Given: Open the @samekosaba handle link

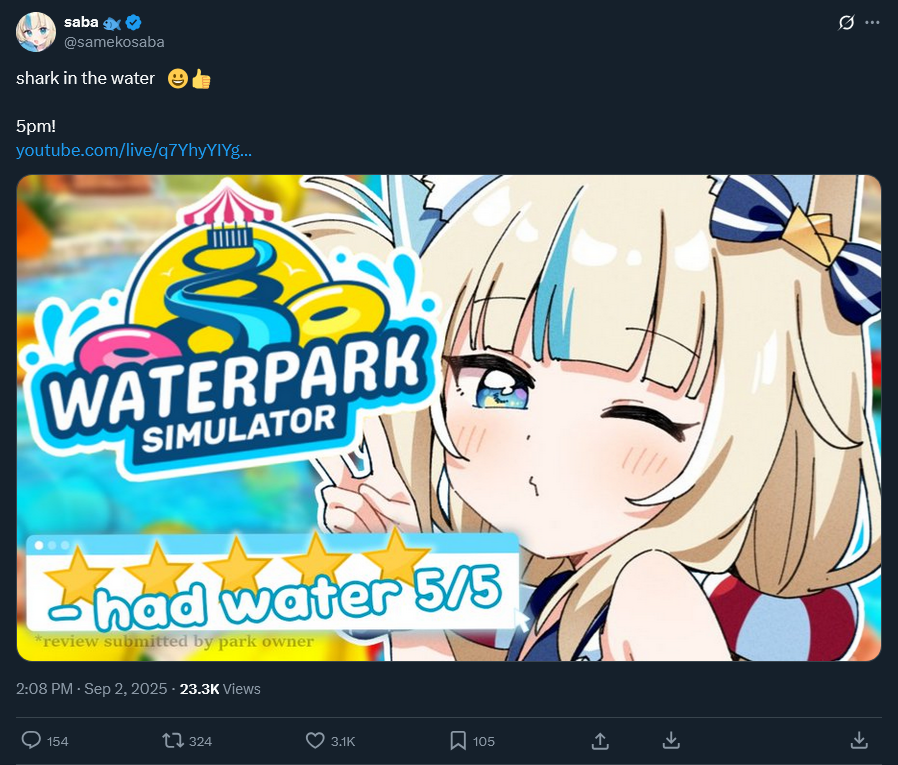Looking at the screenshot, I should 114,42.
